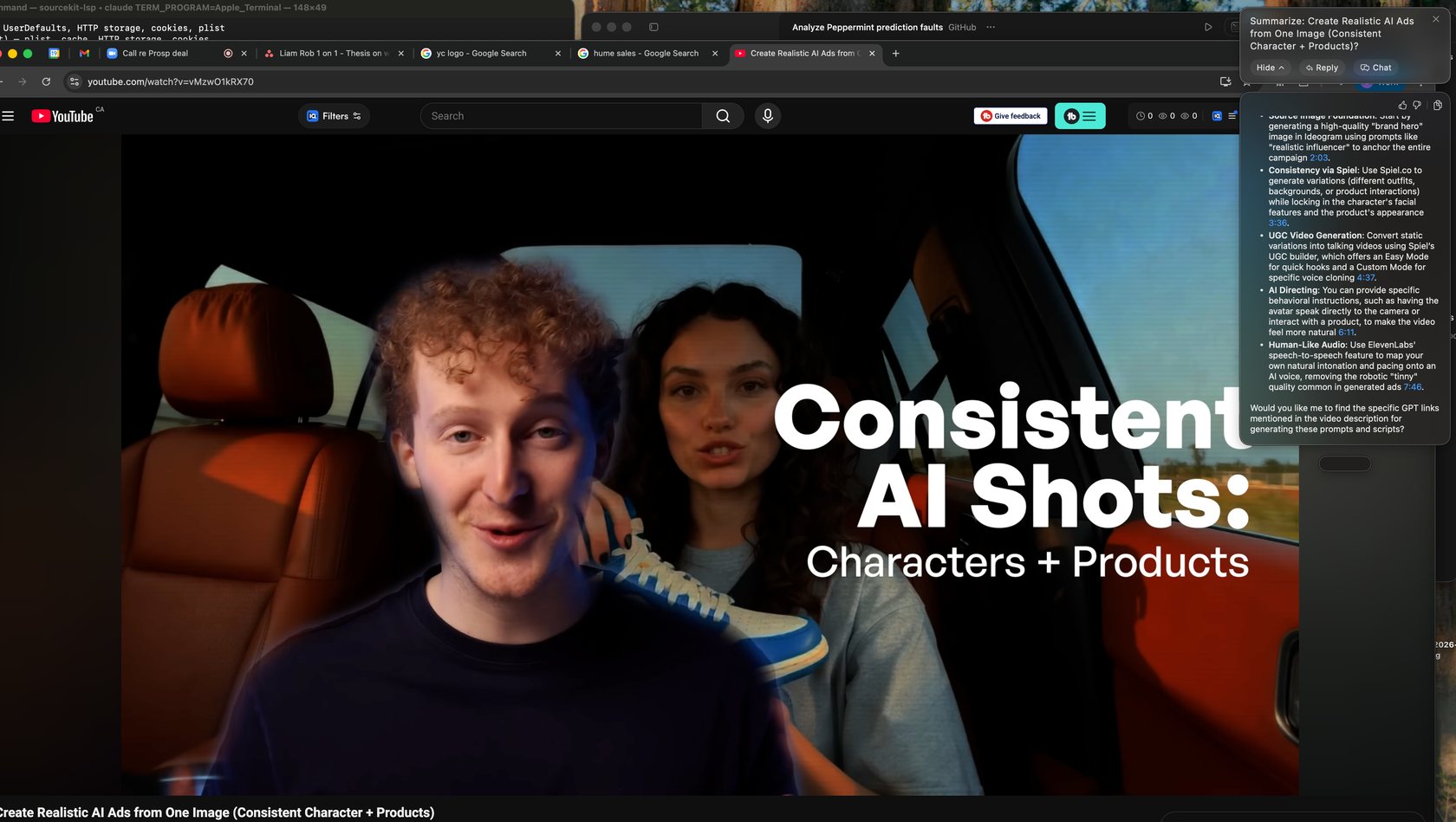Reload the current page

point(45,81)
